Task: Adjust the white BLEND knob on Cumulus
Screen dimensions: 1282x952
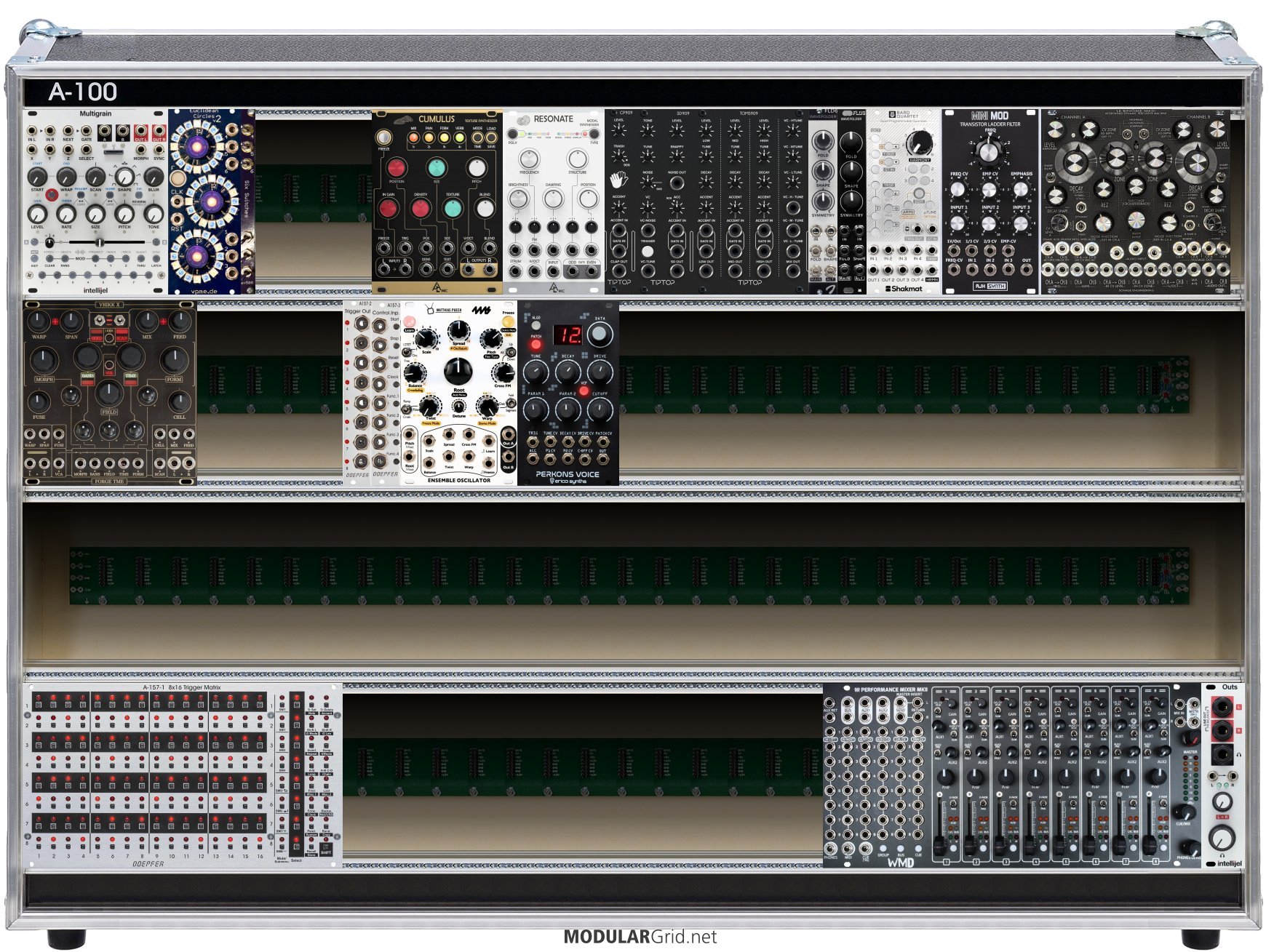Action: 485,208
